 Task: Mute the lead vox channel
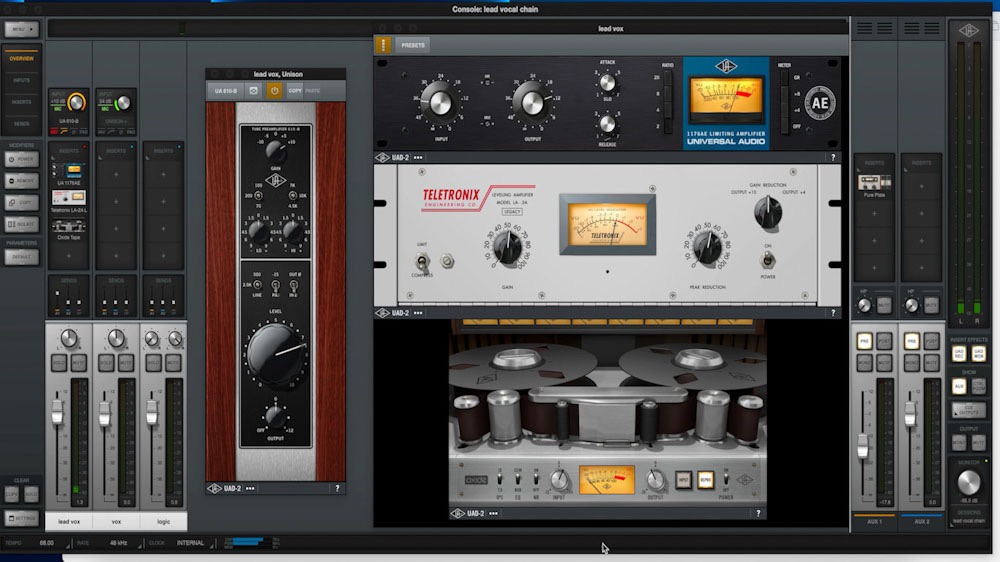point(77,362)
